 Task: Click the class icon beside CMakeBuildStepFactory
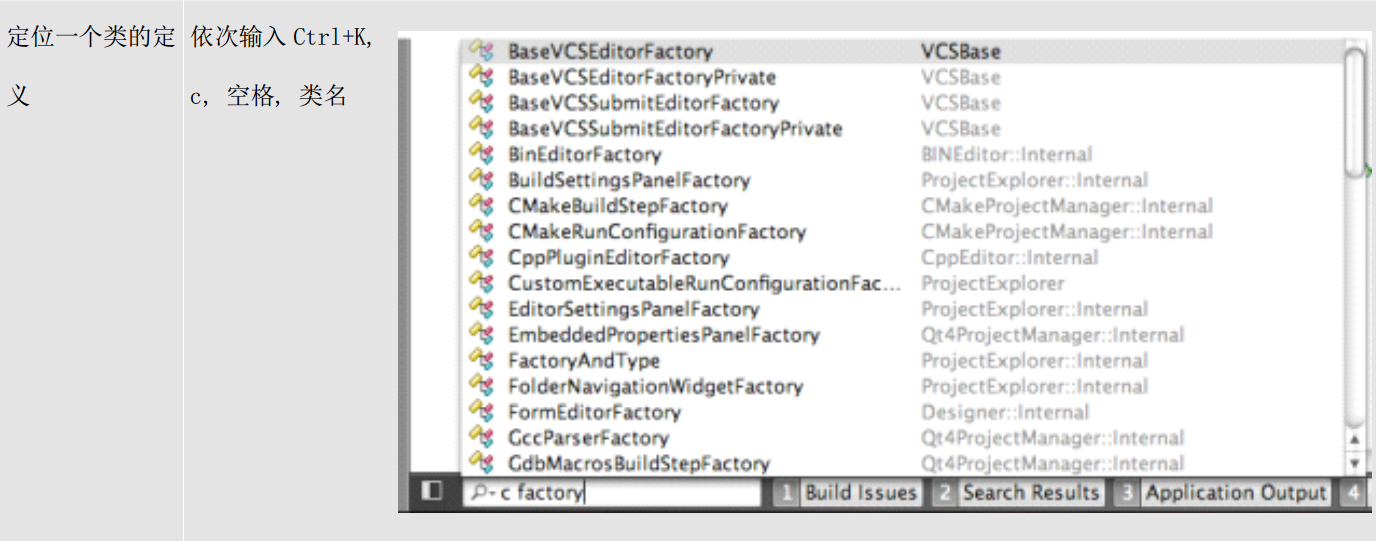pyautogui.click(x=482, y=206)
